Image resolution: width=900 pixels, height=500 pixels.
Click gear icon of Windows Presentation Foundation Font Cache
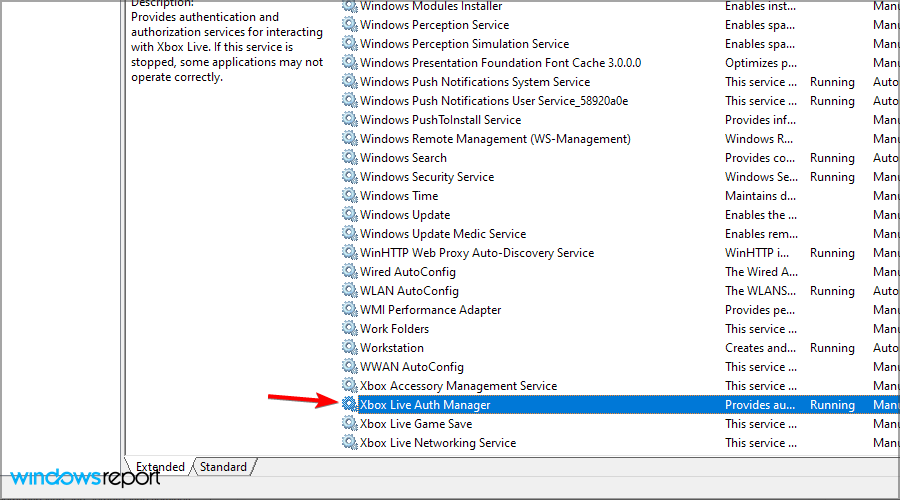(x=350, y=62)
